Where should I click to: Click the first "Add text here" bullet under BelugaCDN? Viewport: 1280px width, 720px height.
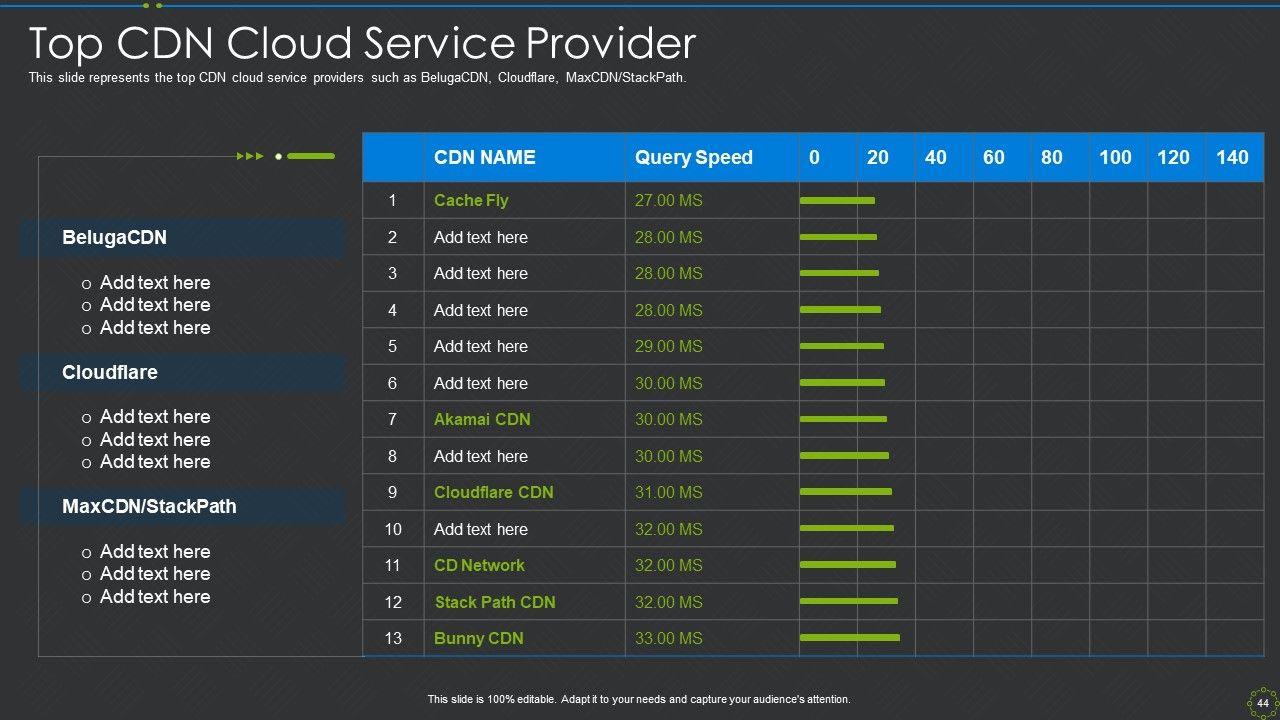point(155,283)
